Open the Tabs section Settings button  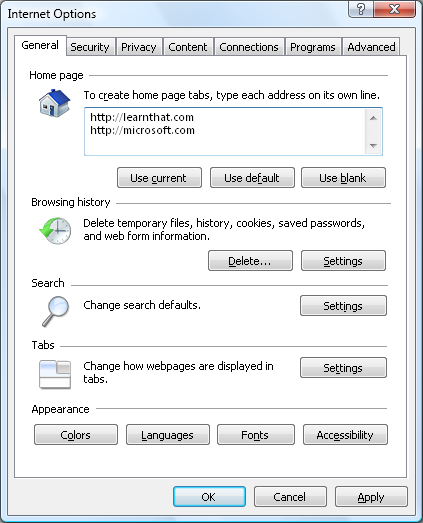(343, 368)
